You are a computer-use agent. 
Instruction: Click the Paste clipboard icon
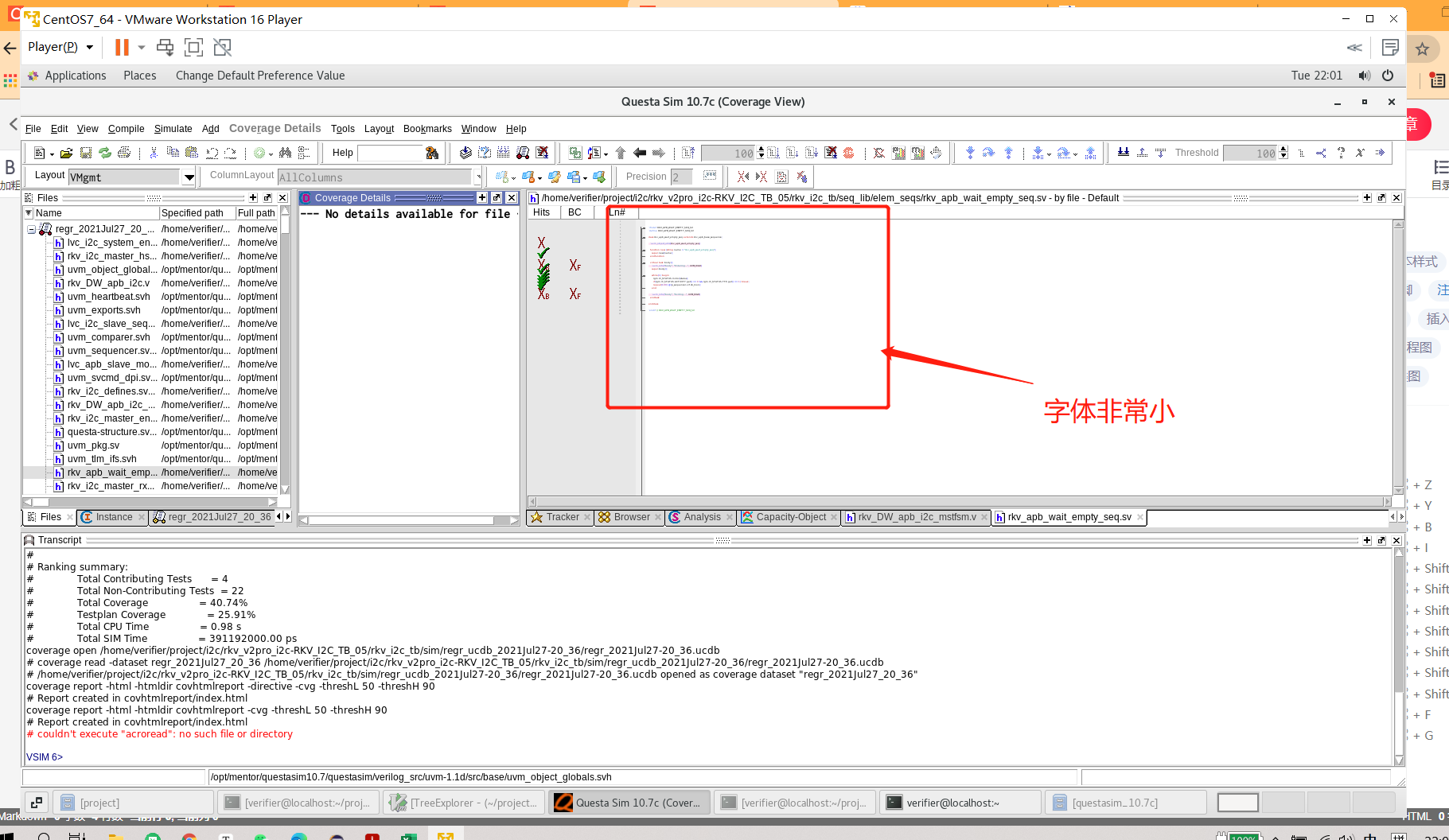pyautogui.click(x=192, y=153)
